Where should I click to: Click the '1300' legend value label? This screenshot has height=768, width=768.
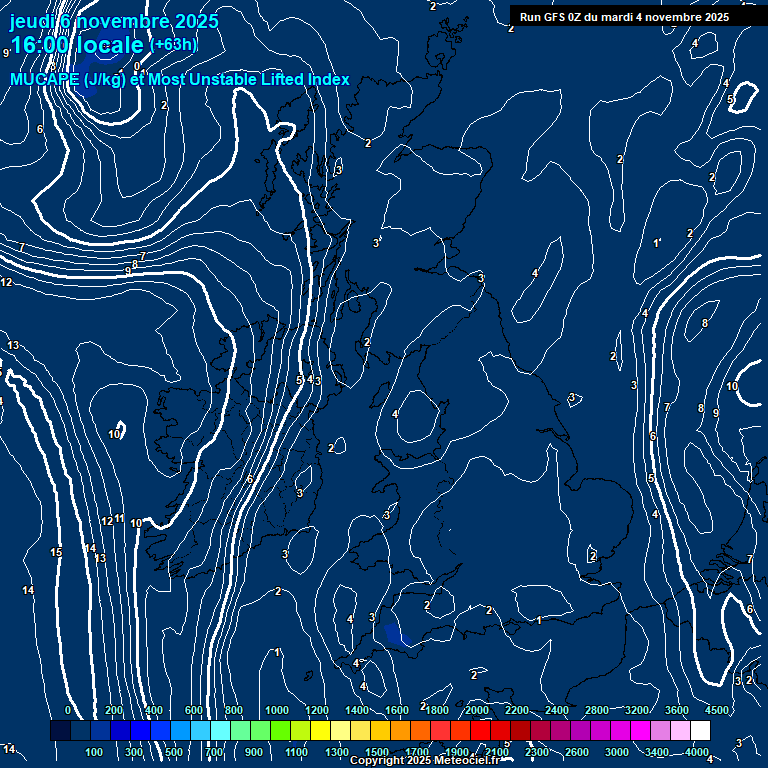click(x=337, y=752)
